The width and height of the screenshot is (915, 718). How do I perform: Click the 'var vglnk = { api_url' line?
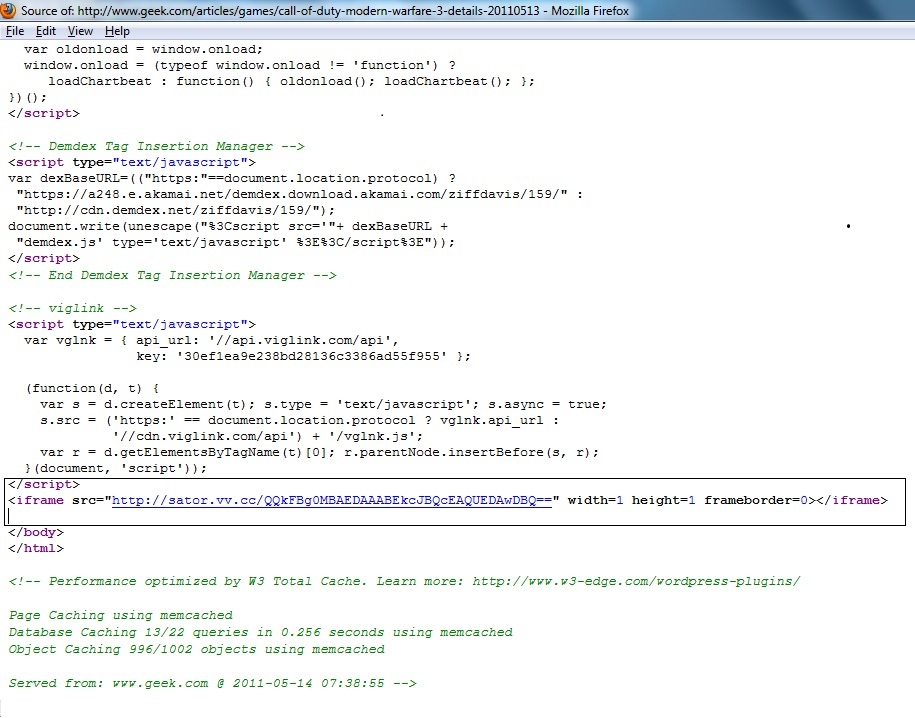pyautogui.click(x=211, y=340)
